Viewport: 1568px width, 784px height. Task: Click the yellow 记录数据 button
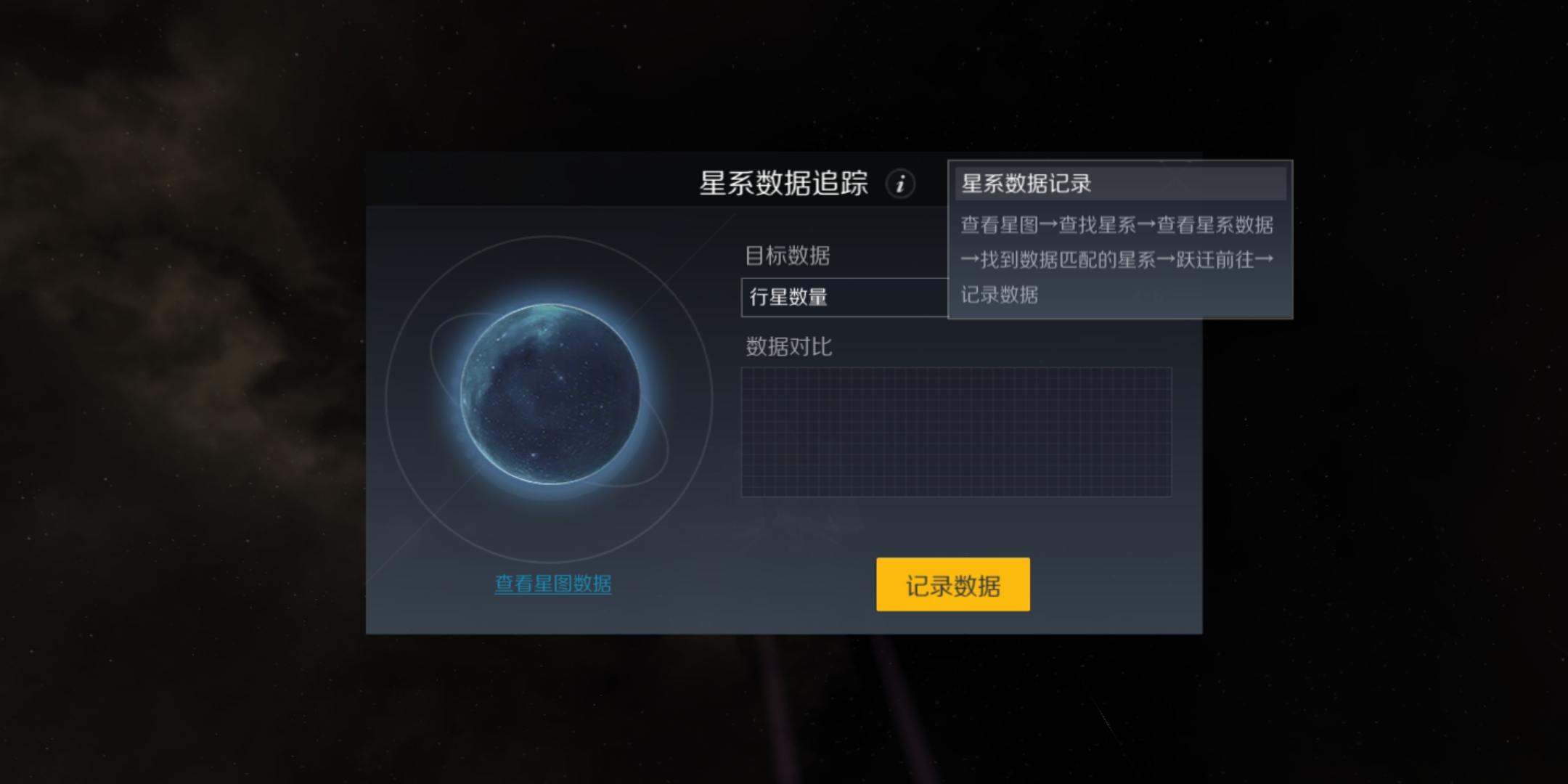(x=952, y=584)
